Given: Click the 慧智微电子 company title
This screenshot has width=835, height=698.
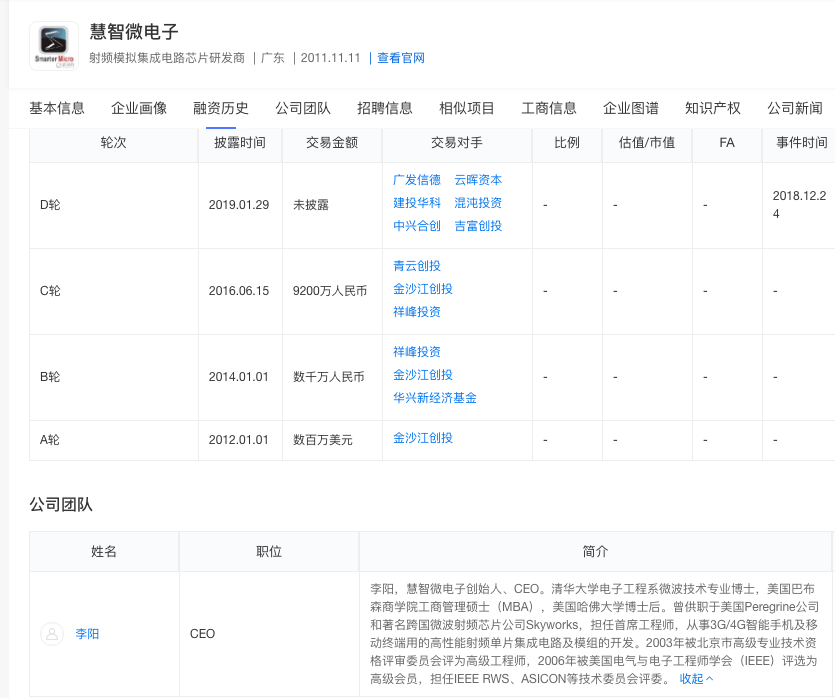Looking at the screenshot, I should (x=134, y=32).
